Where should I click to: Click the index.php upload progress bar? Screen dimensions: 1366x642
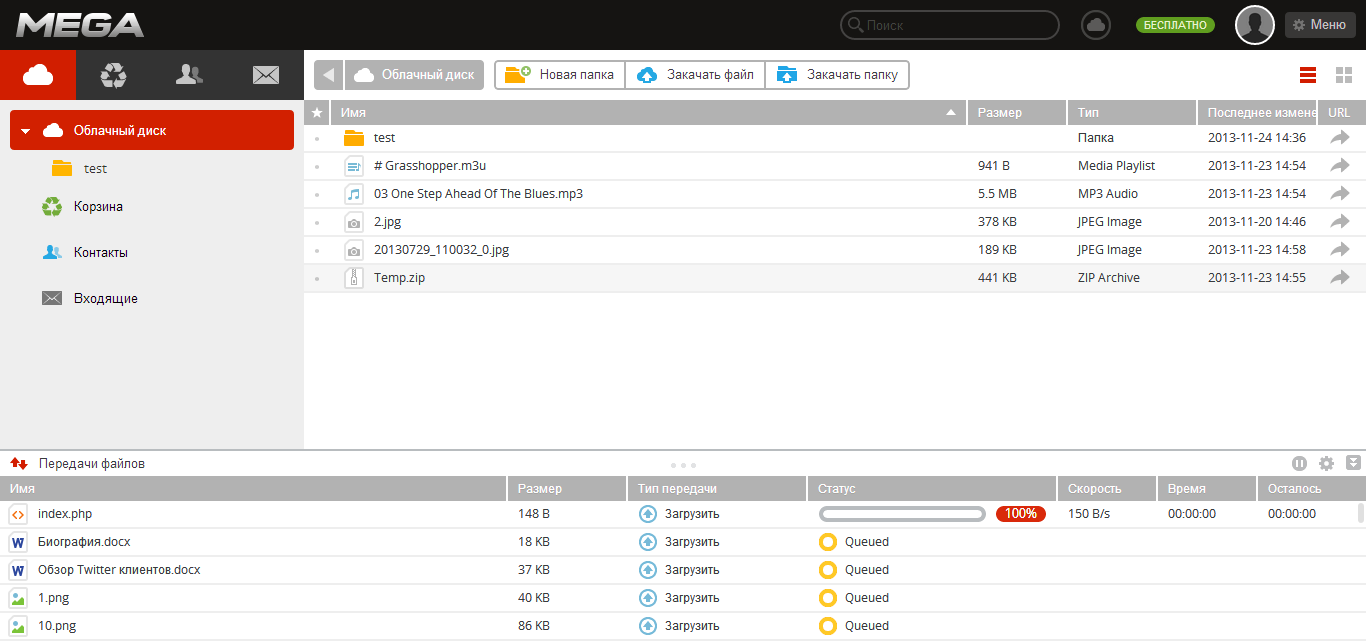pyautogui.click(x=902, y=514)
